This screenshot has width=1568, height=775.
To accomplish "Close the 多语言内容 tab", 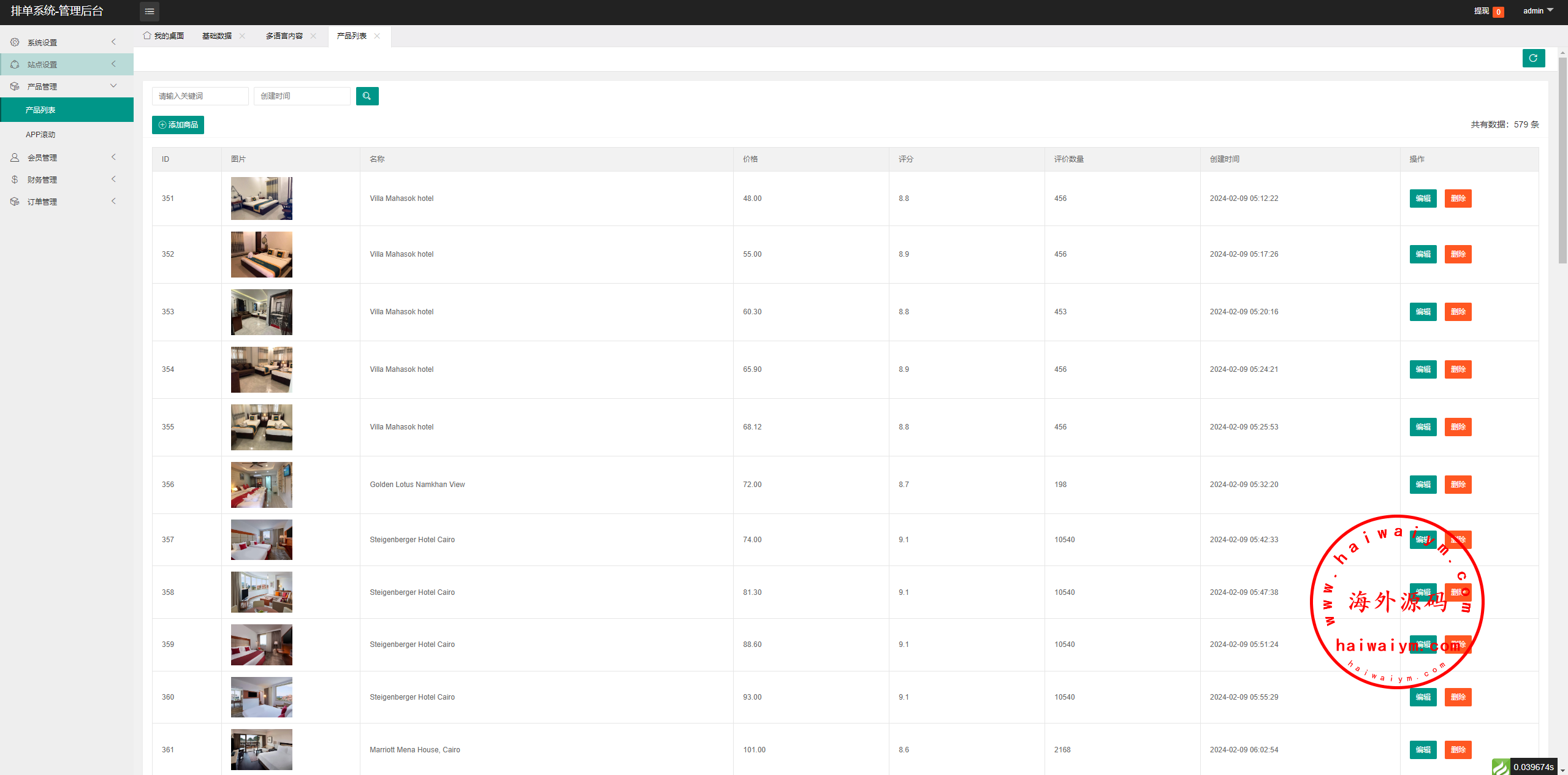I will (x=313, y=36).
